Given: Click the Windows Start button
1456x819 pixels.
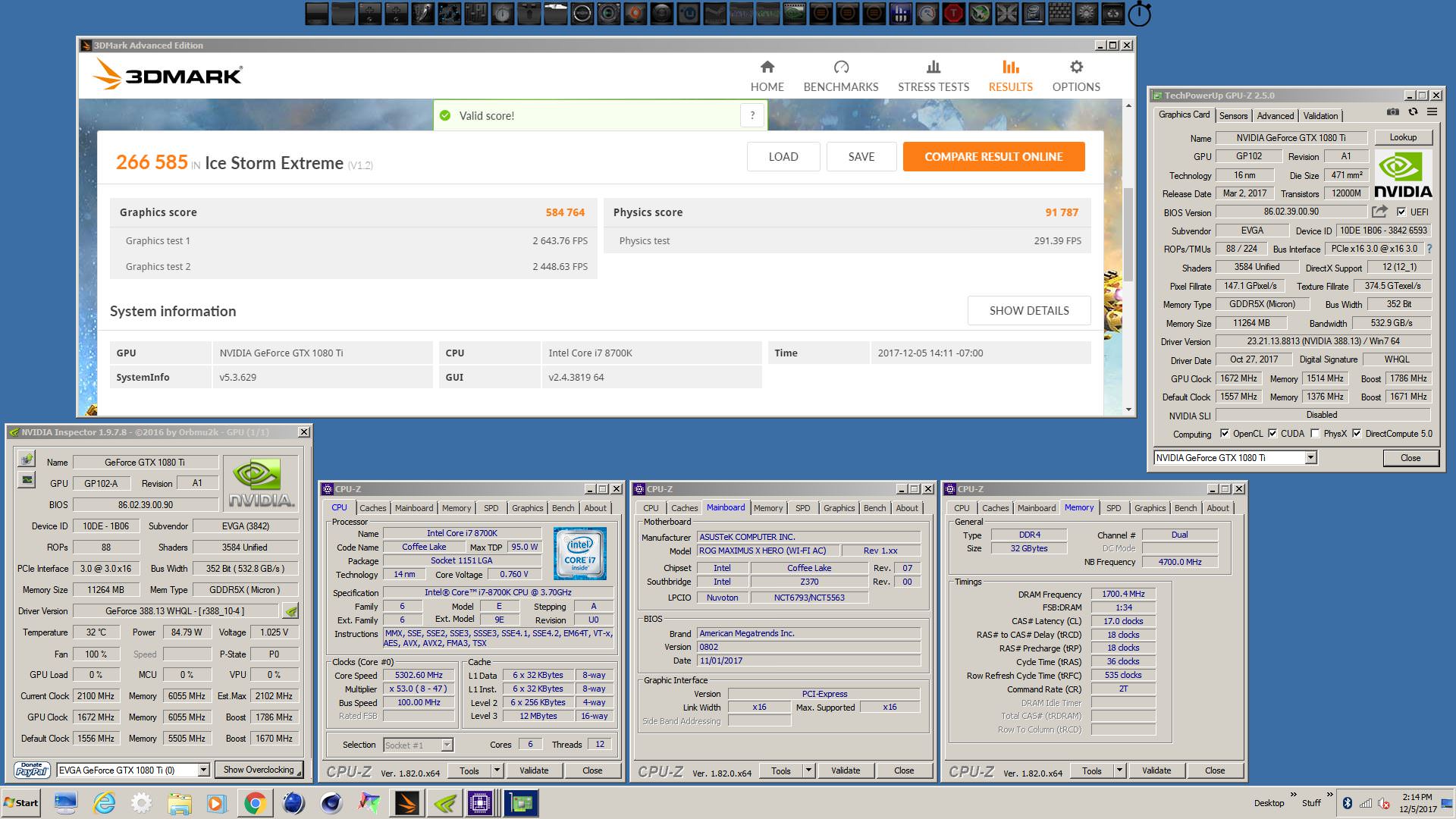Looking at the screenshot, I should point(20,803).
